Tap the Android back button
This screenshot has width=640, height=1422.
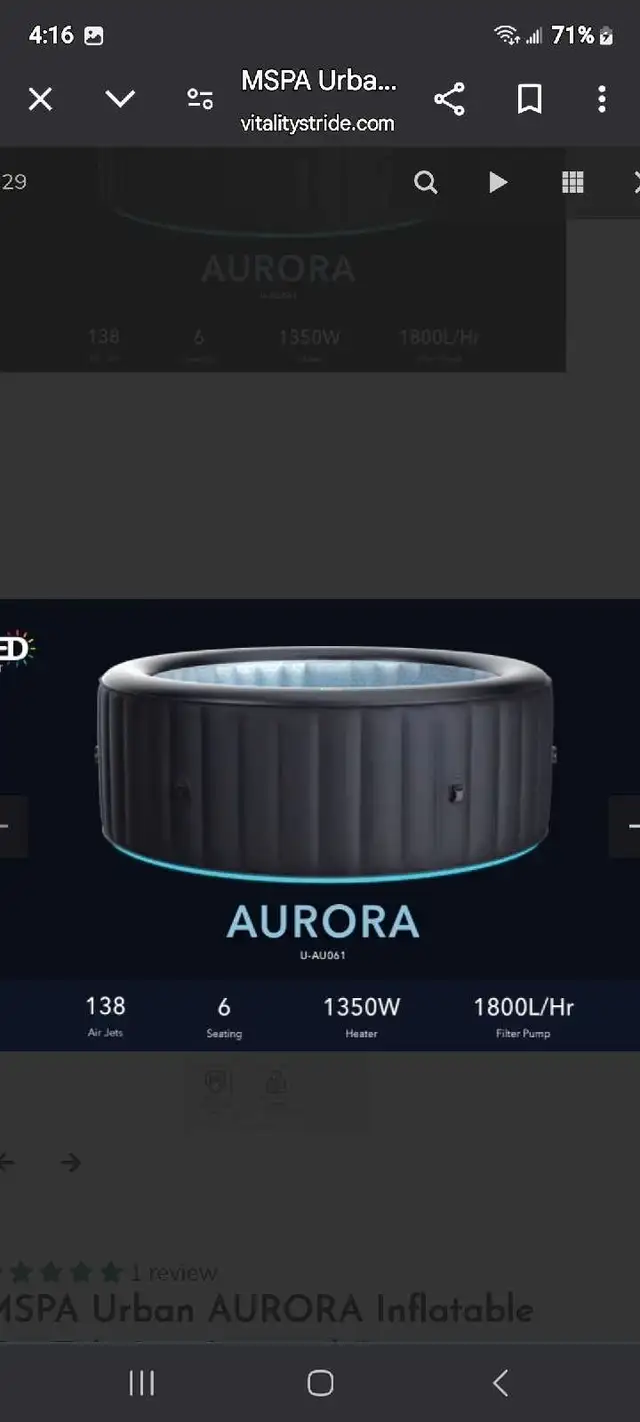[x=500, y=1383]
